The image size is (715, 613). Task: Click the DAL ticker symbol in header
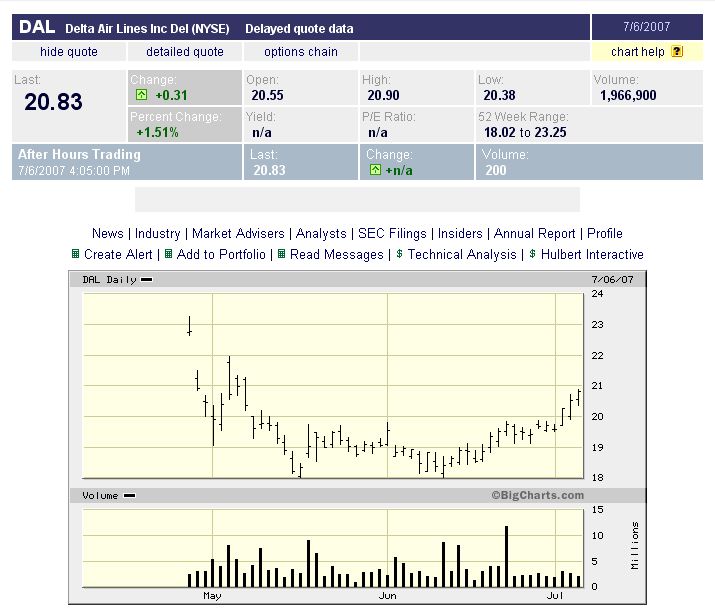pos(37,27)
